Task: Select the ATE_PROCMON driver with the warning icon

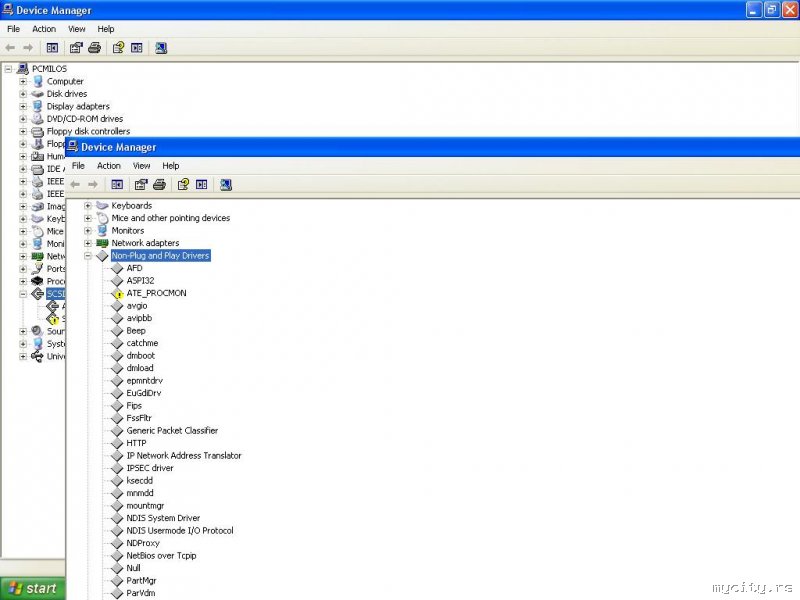Action: pyautogui.click(x=156, y=293)
